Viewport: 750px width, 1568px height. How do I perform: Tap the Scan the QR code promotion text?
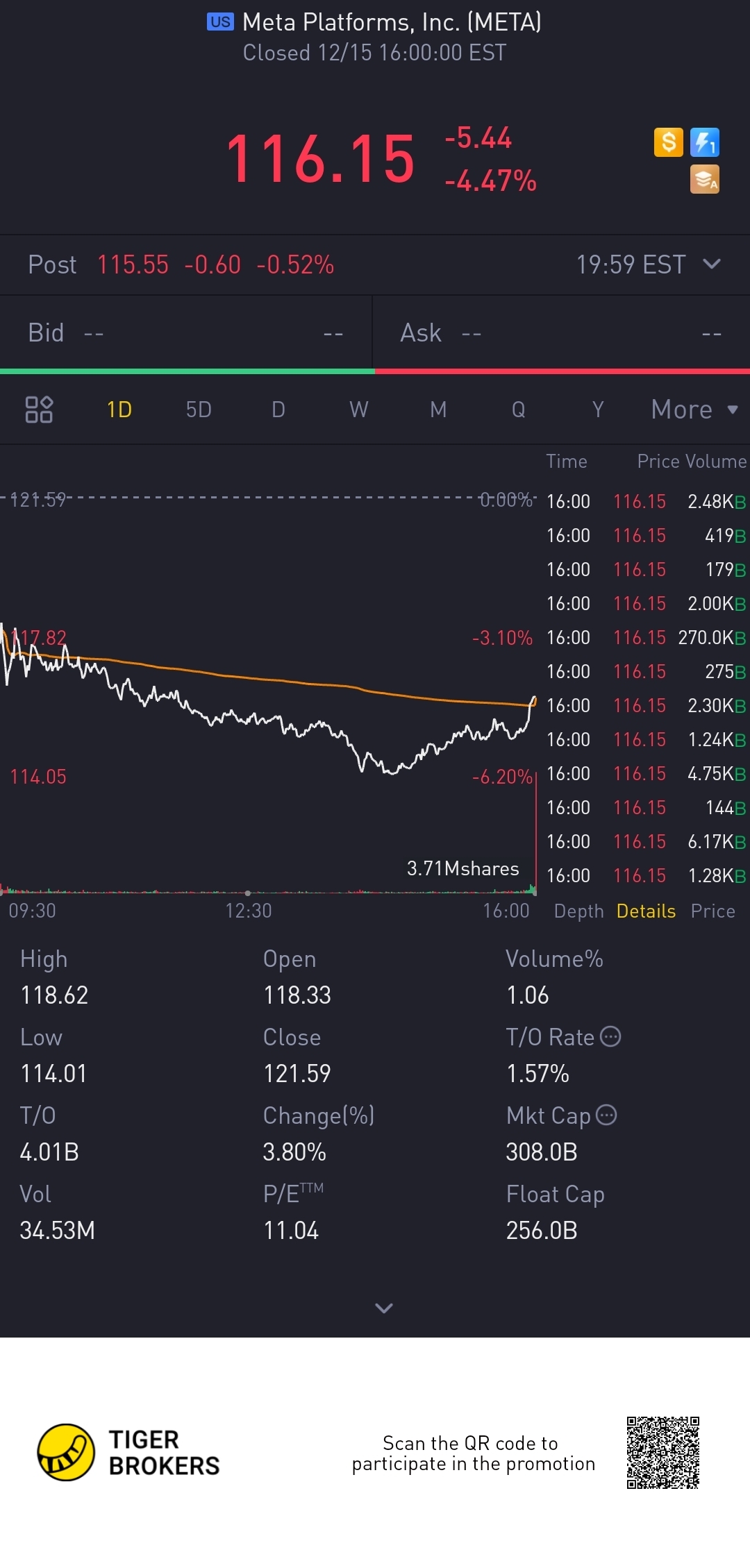point(474,1453)
